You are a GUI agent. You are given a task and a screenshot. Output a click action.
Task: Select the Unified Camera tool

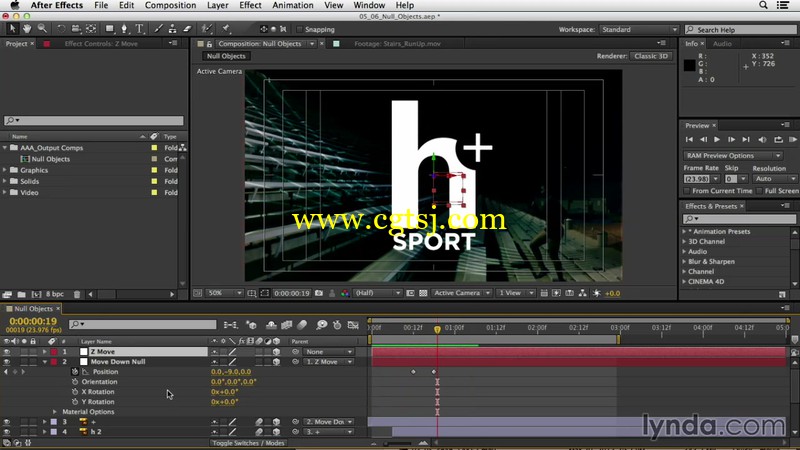[x=76, y=29]
